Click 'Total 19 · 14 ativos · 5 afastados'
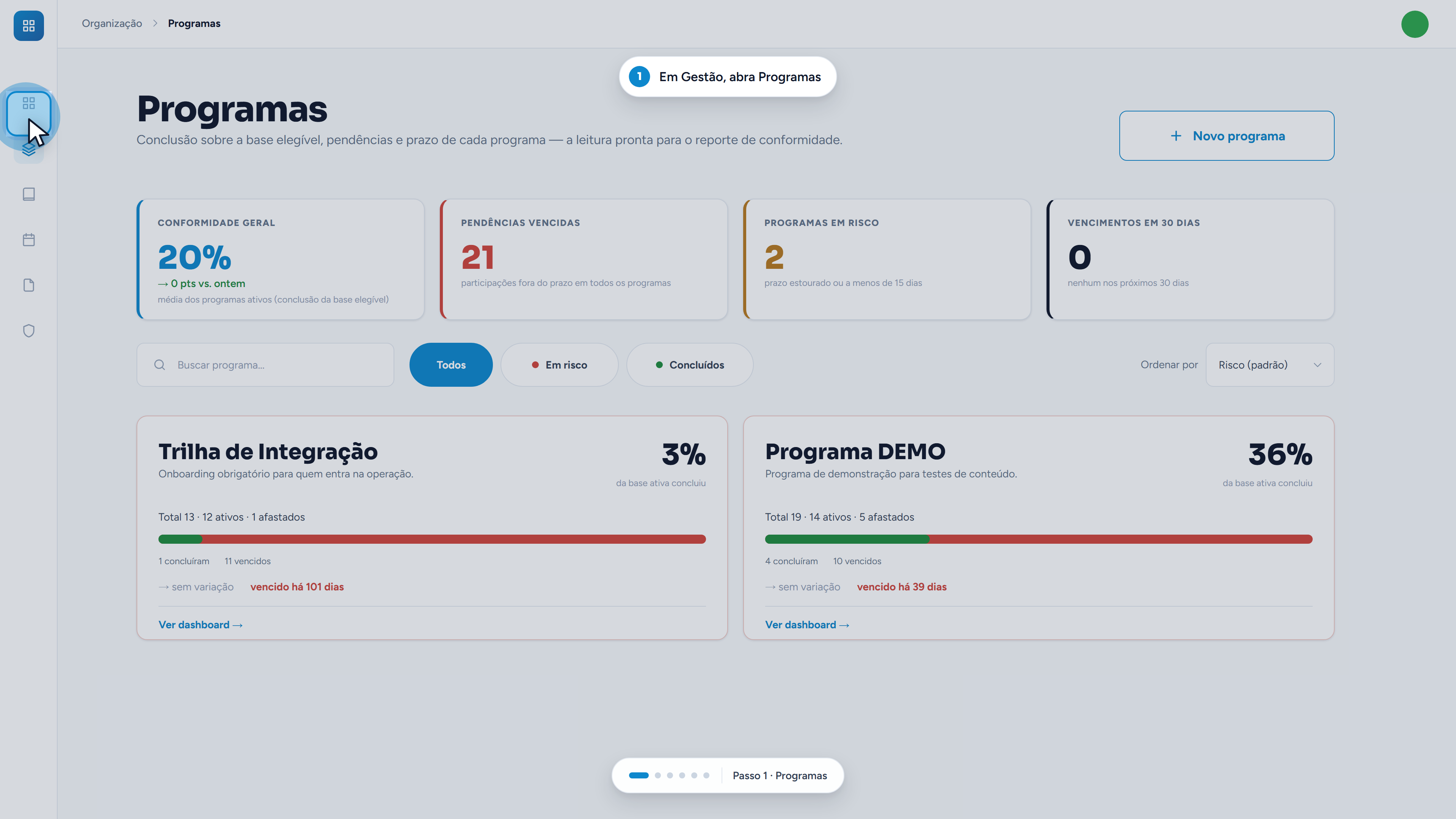The width and height of the screenshot is (1456, 819). tap(839, 517)
